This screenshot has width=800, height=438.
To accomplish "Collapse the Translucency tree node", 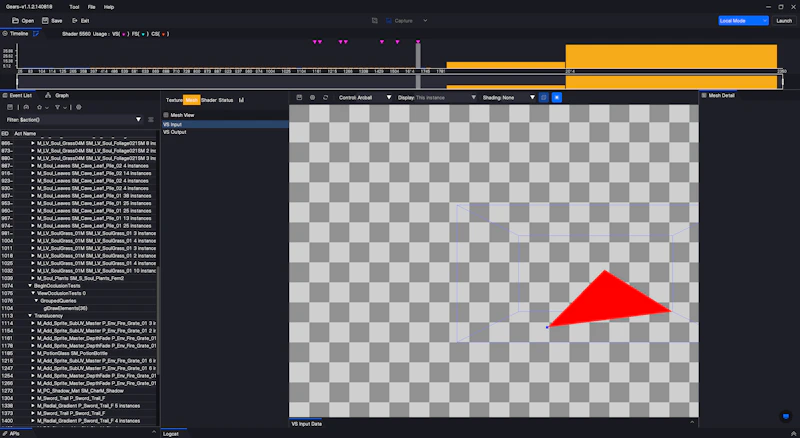I will (30, 316).
